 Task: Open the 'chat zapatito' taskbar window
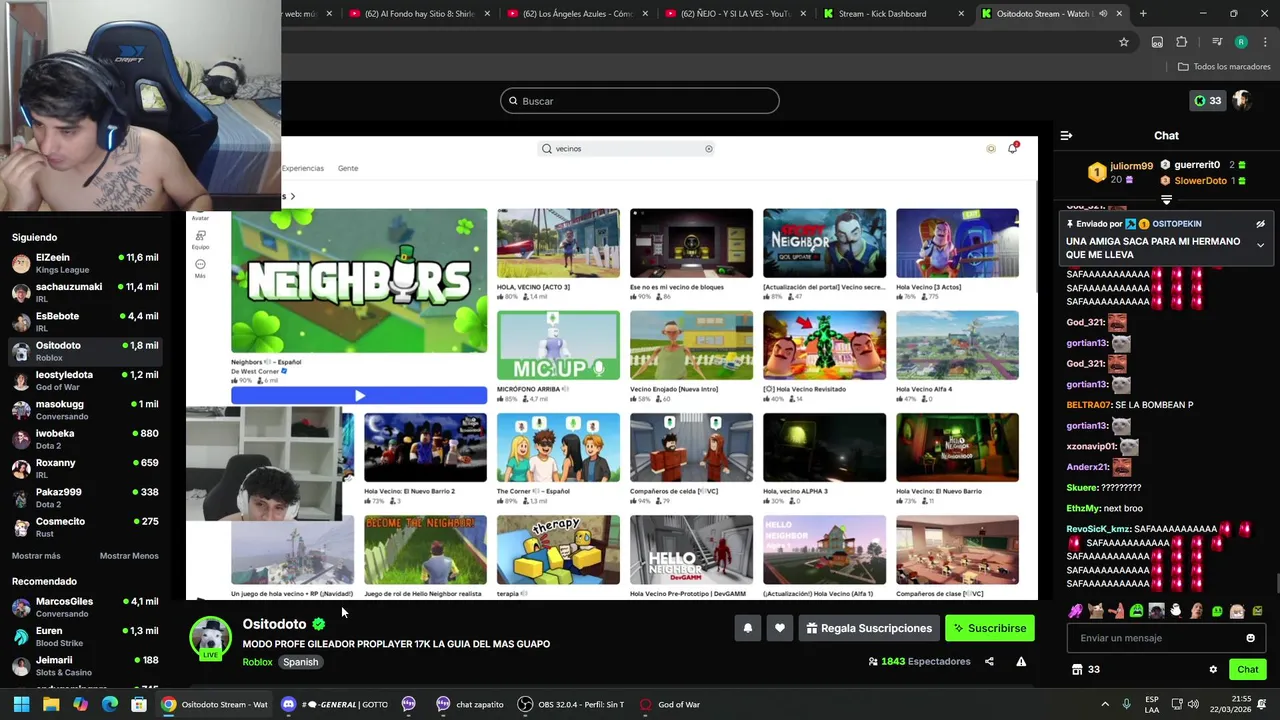(470, 704)
